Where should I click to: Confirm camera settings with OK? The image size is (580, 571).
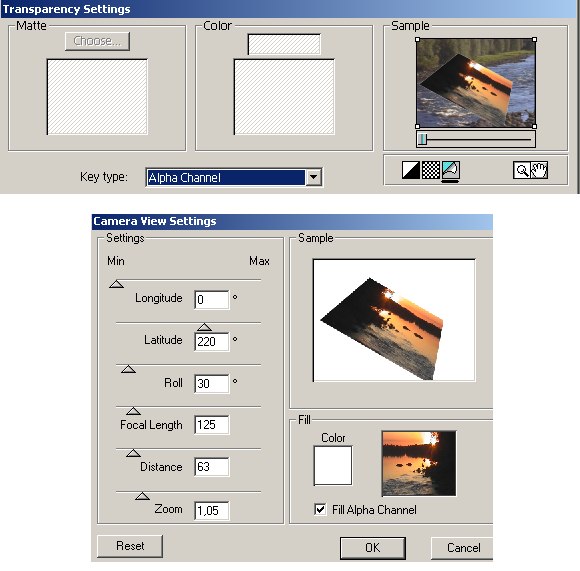click(372, 548)
